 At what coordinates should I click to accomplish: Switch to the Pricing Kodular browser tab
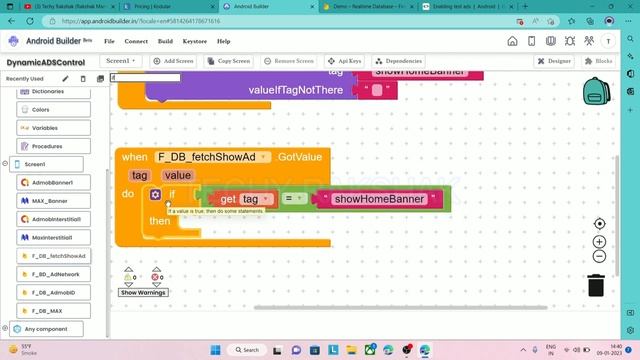169,7
